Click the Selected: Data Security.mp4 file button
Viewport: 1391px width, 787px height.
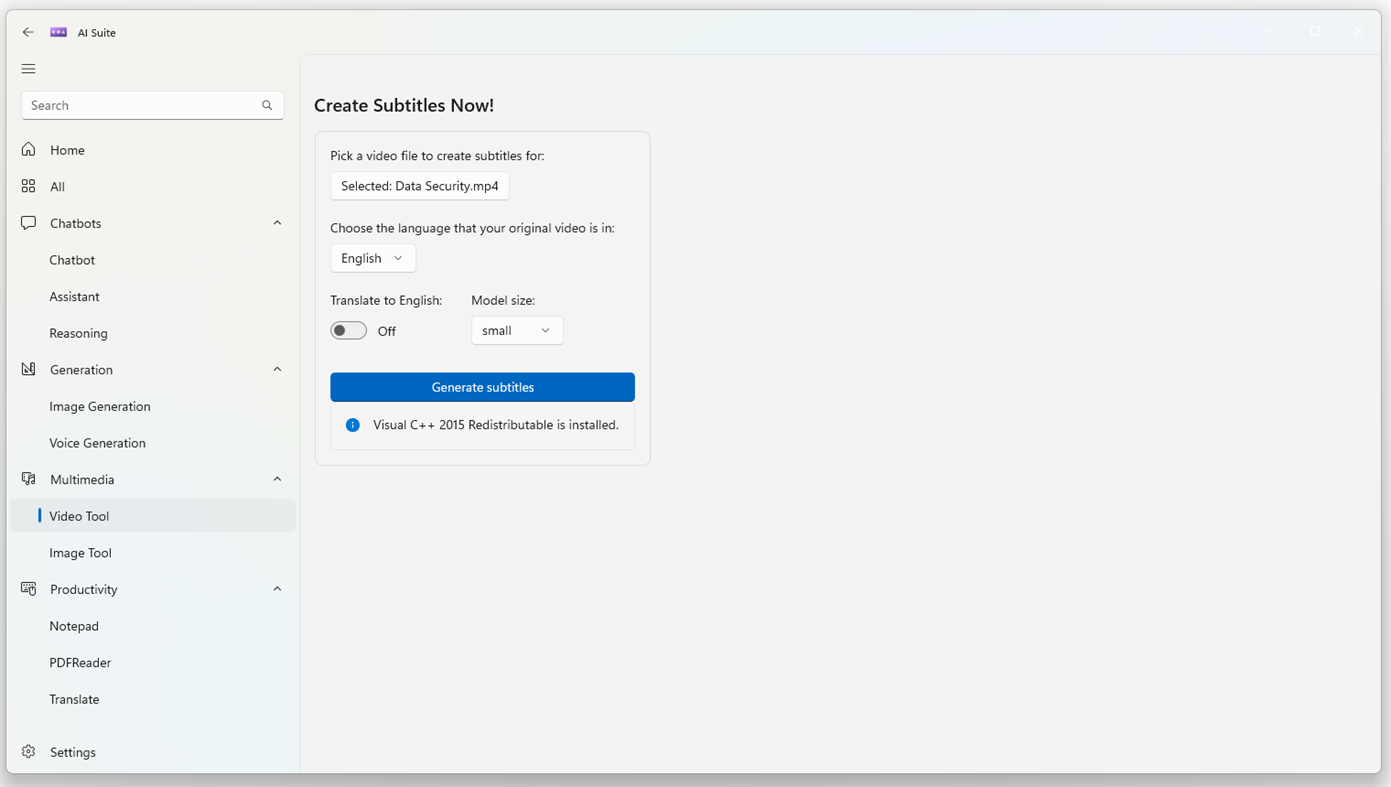click(419, 185)
